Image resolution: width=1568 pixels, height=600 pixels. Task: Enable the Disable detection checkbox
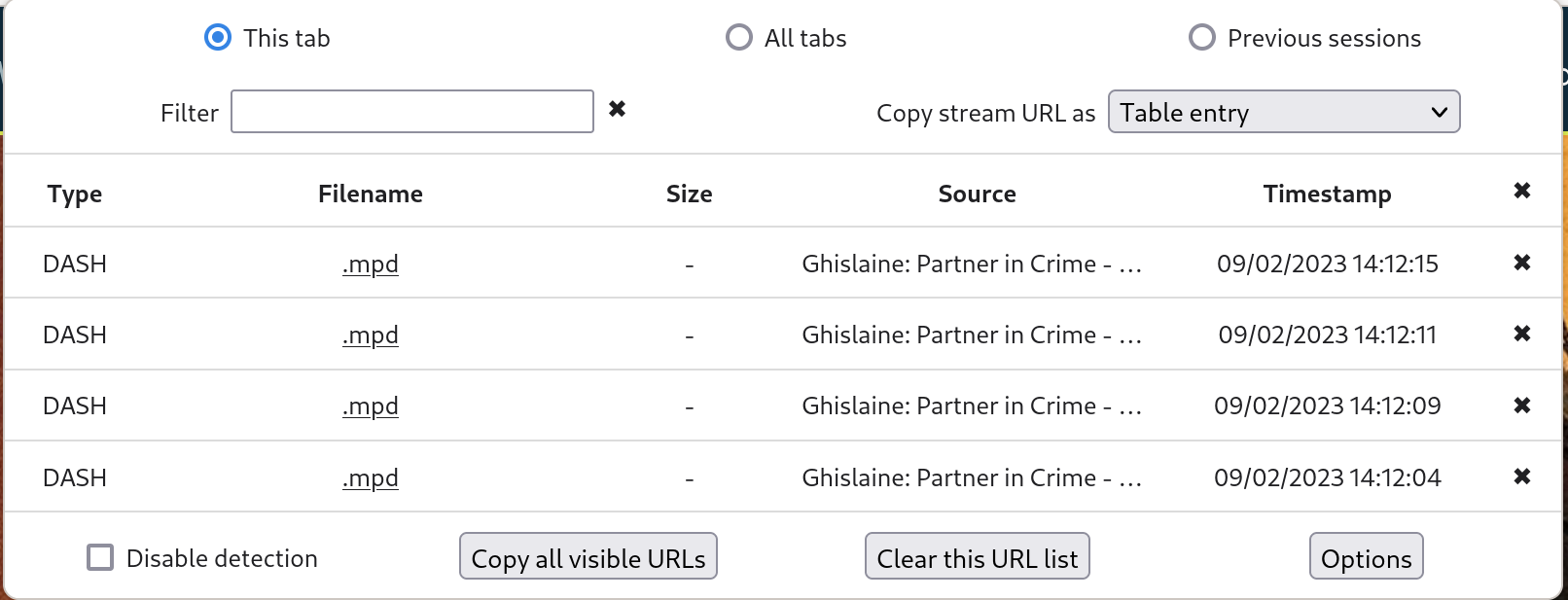[100, 558]
